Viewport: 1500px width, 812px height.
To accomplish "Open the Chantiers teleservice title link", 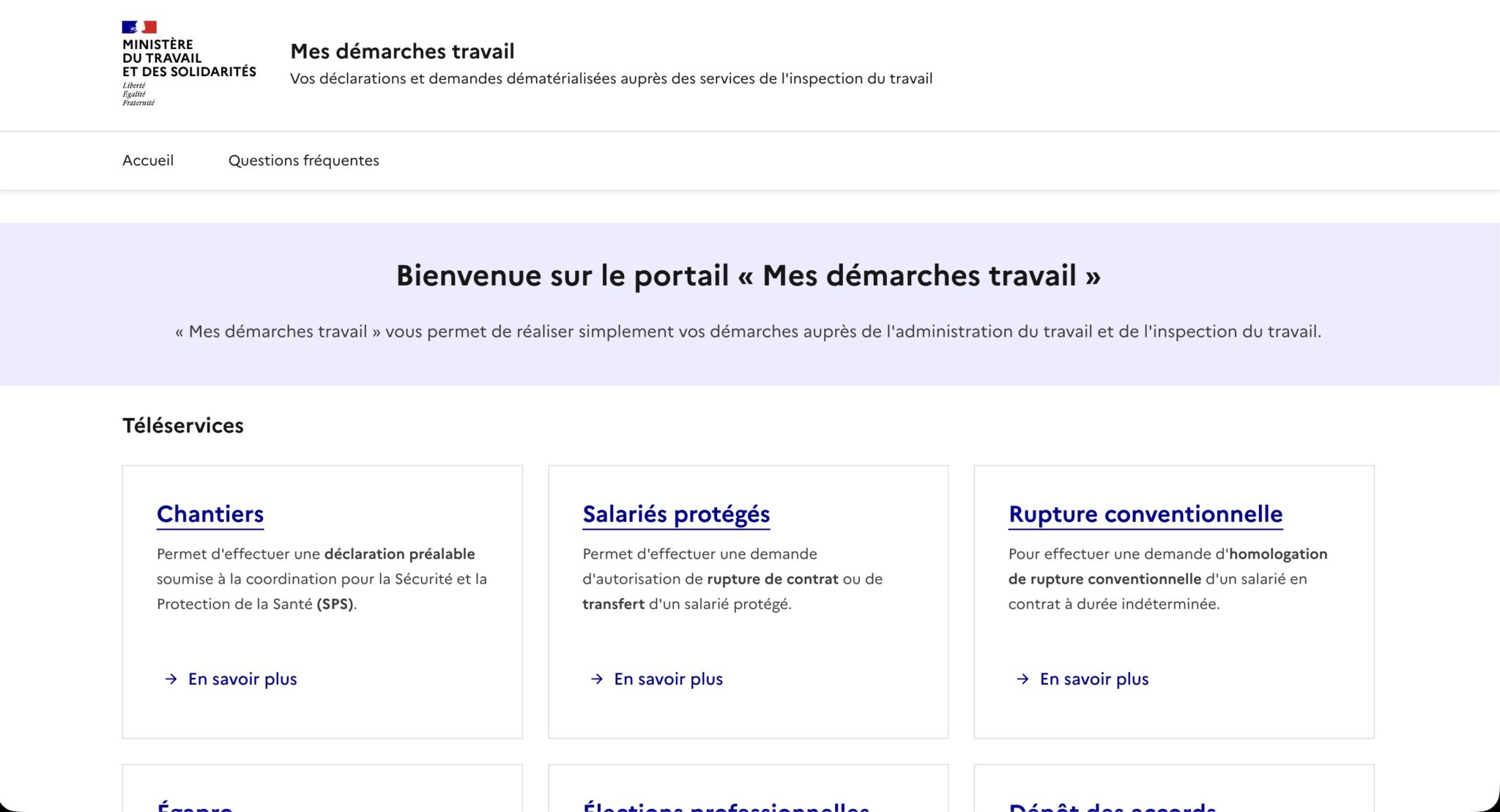I will [210, 514].
